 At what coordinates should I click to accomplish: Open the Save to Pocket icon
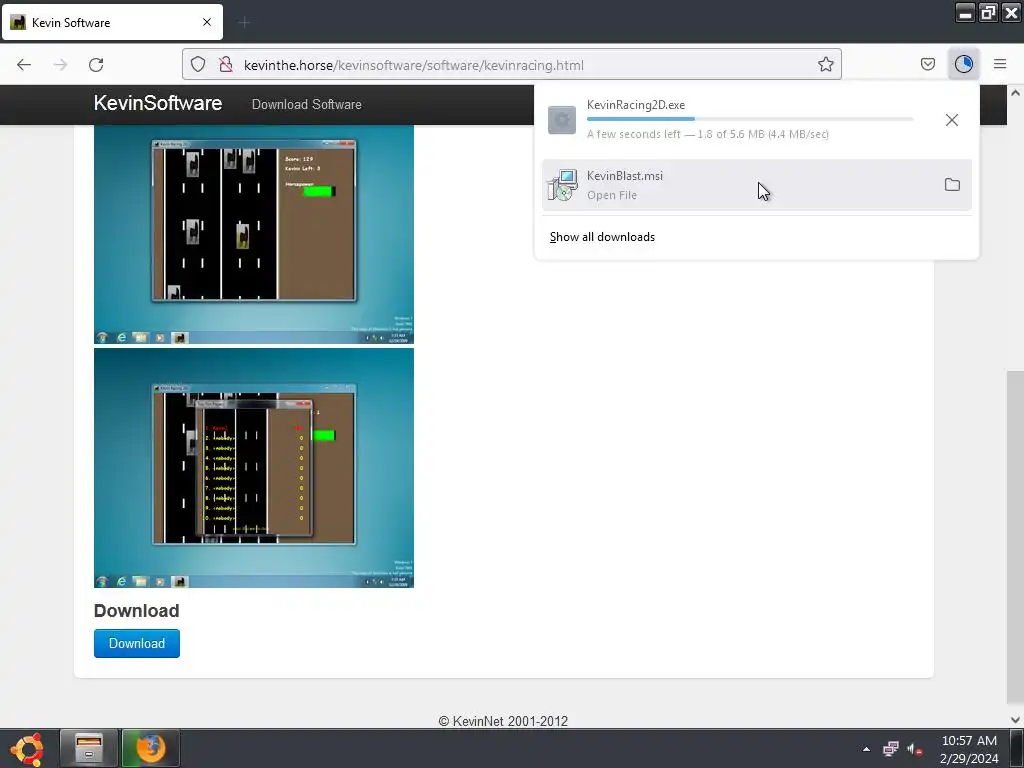(x=927, y=64)
